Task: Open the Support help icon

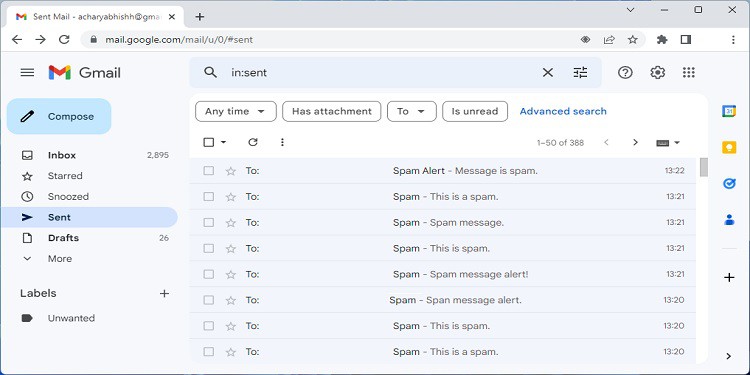Action: [x=625, y=73]
